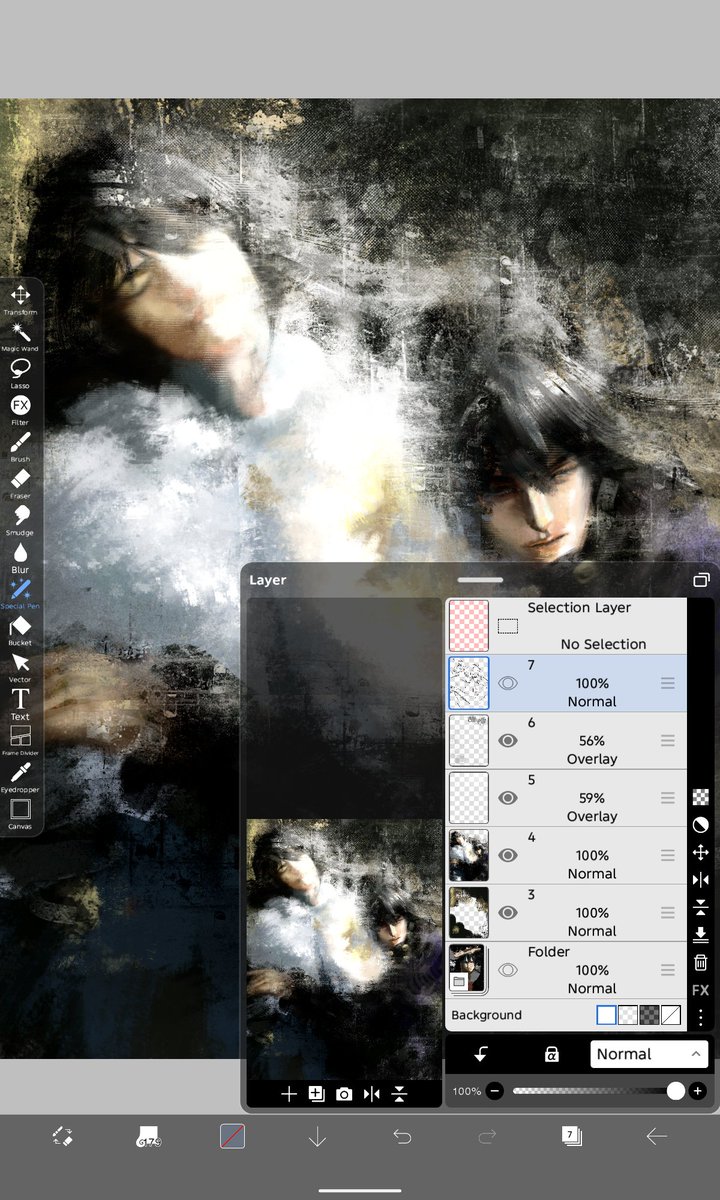Select the Lasso tool
This screenshot has height=1200, width=720.
pos(20,372)
